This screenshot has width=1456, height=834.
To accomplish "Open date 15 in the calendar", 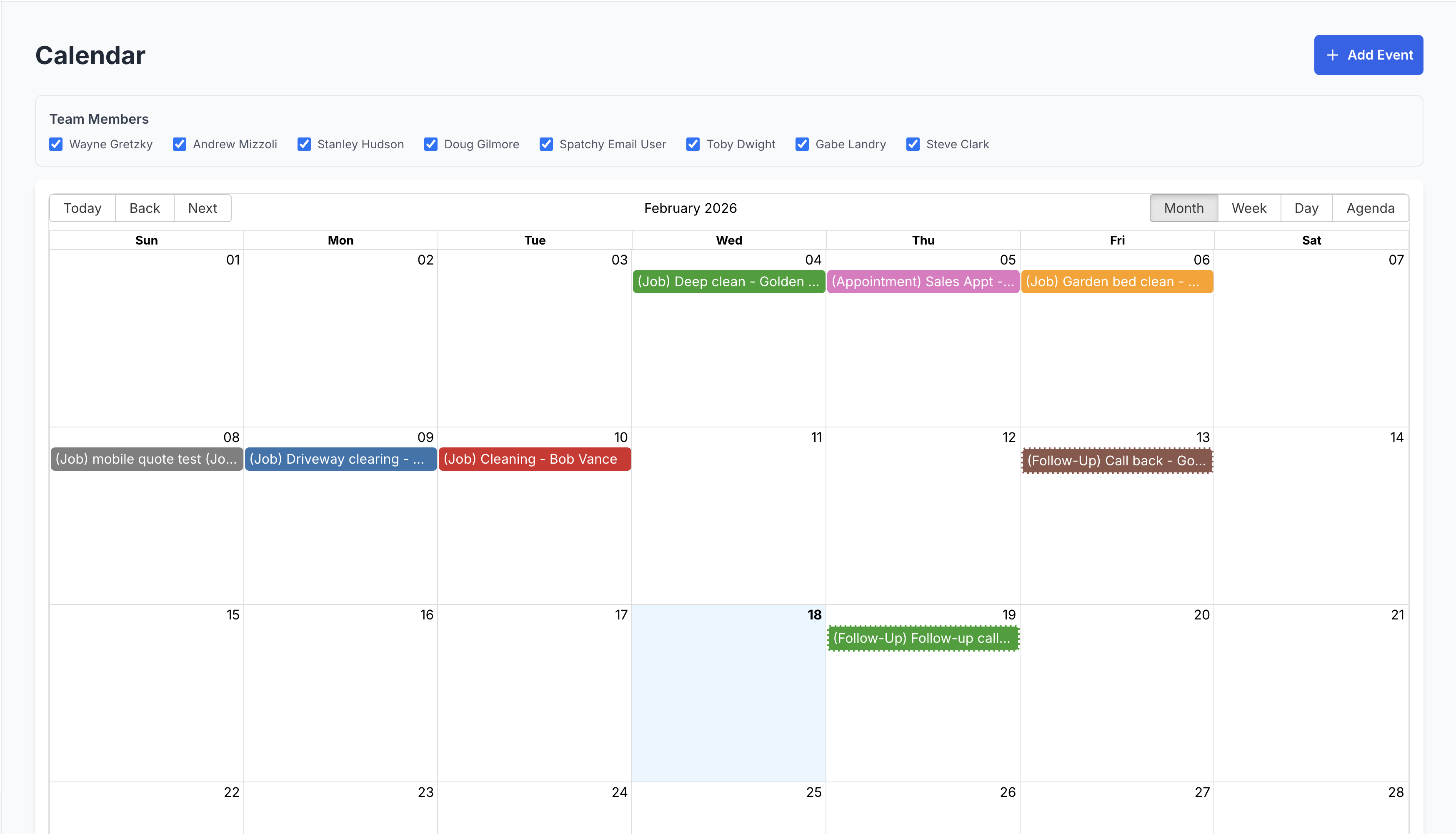I will (233, 615).
